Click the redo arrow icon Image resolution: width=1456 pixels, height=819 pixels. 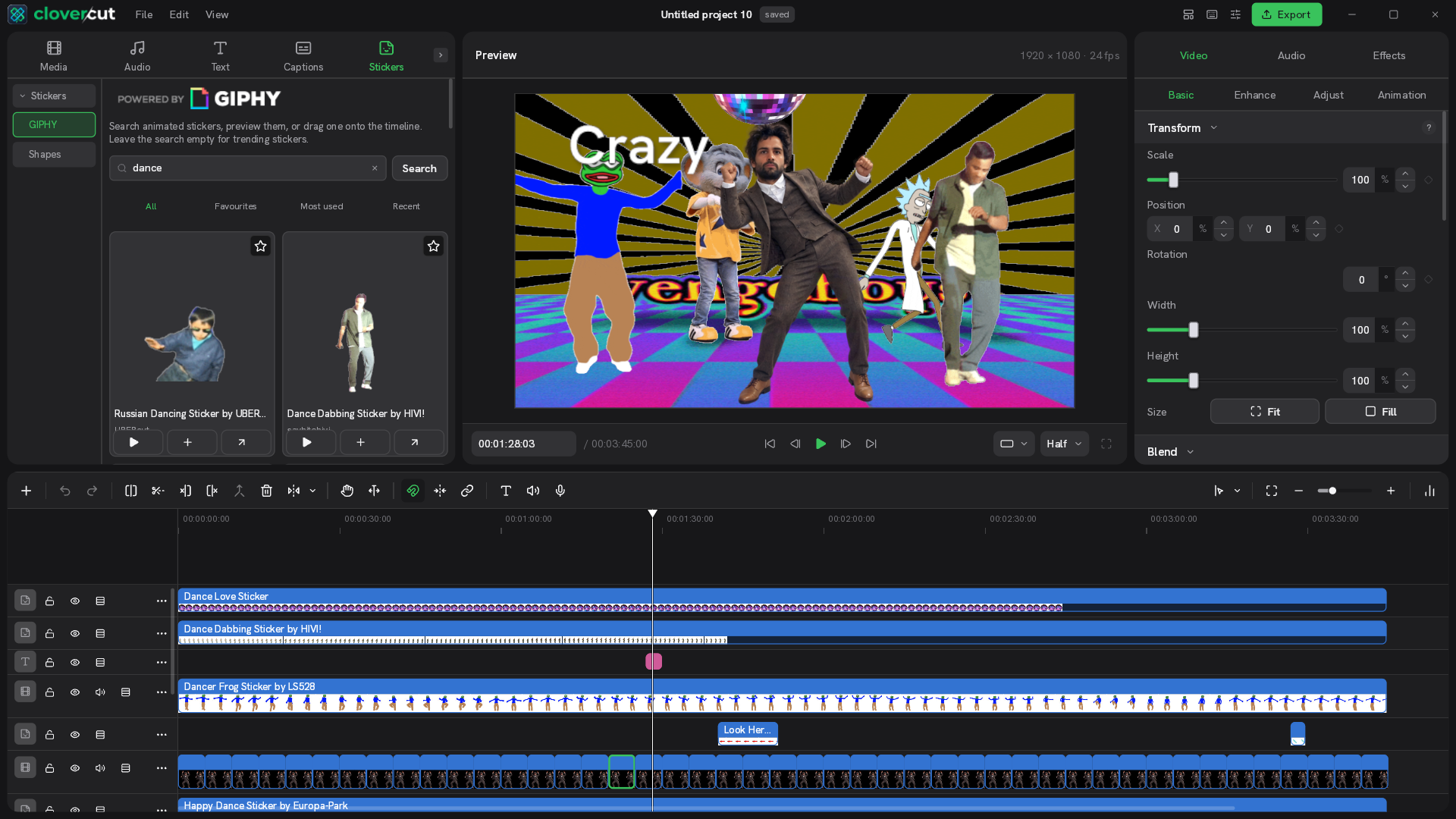[x=93, y=491]
